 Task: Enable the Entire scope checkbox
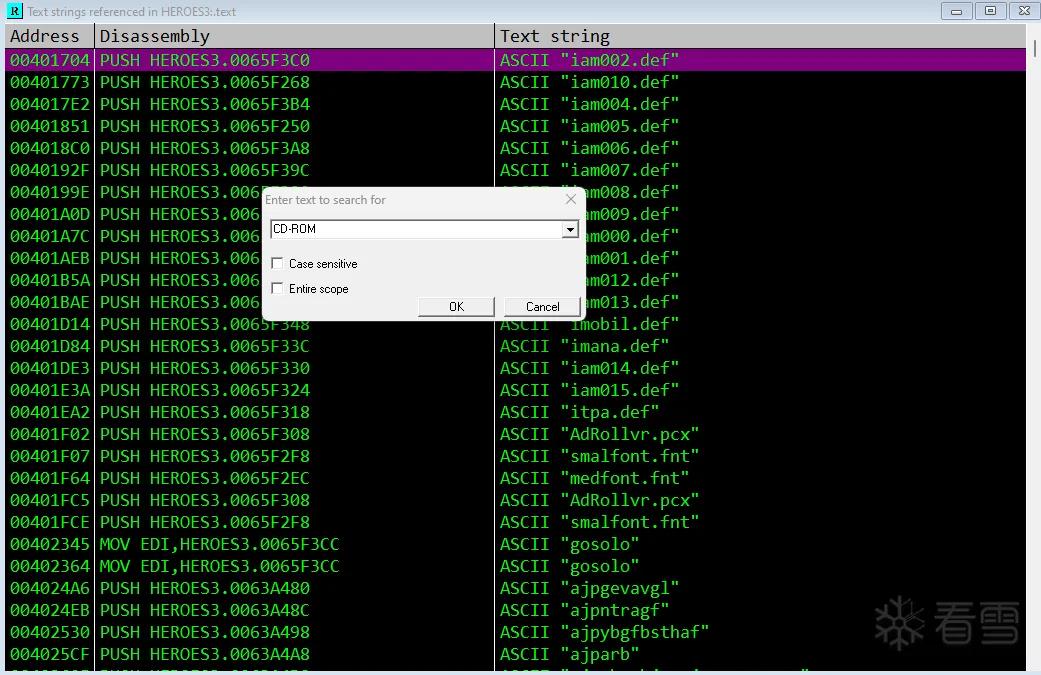click(278, 288)
